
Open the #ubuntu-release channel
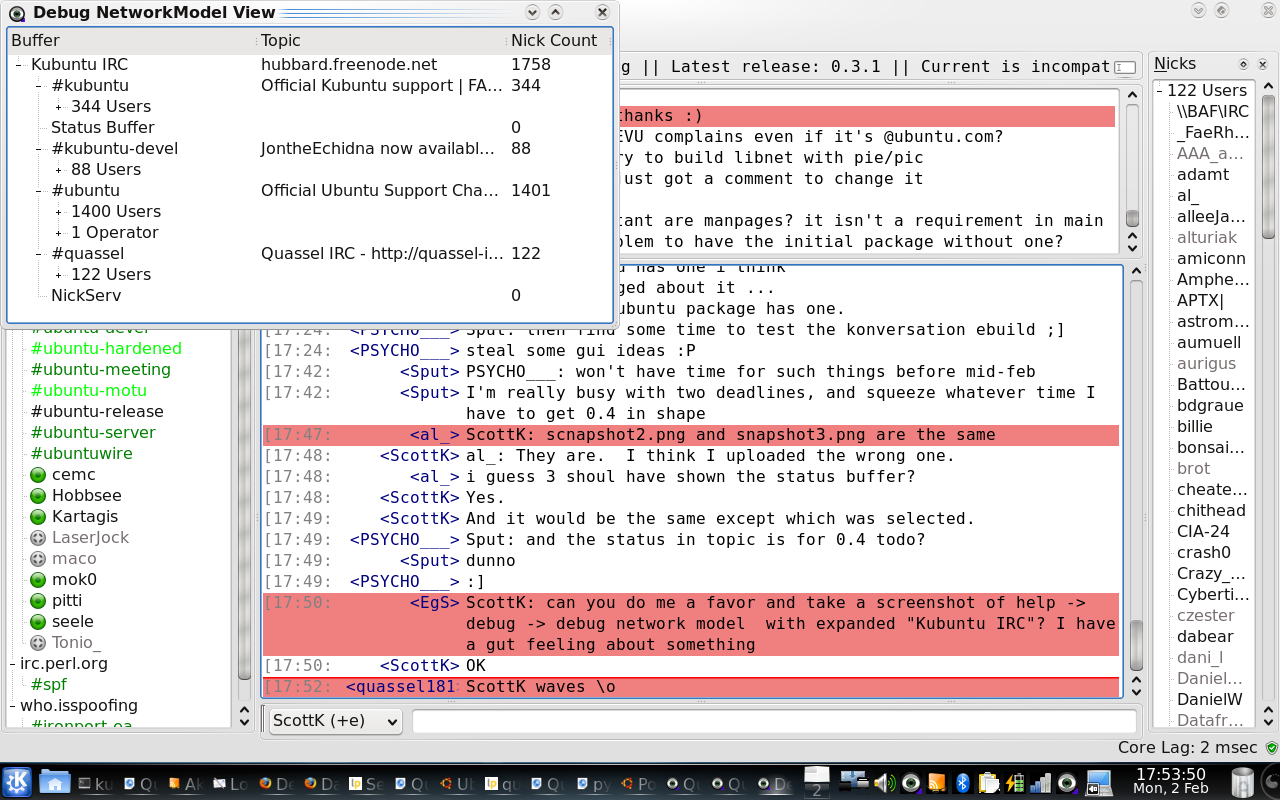click(x=97, y=412)
